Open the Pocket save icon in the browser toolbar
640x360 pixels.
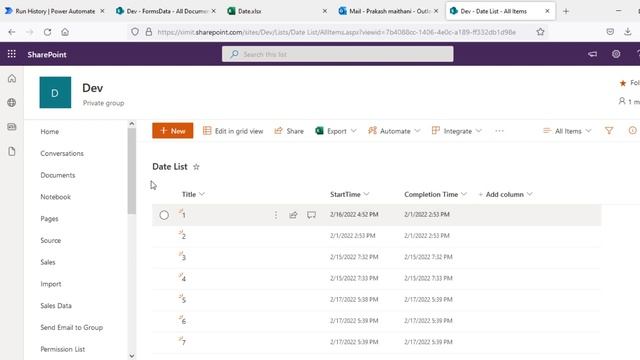(610, 32)
